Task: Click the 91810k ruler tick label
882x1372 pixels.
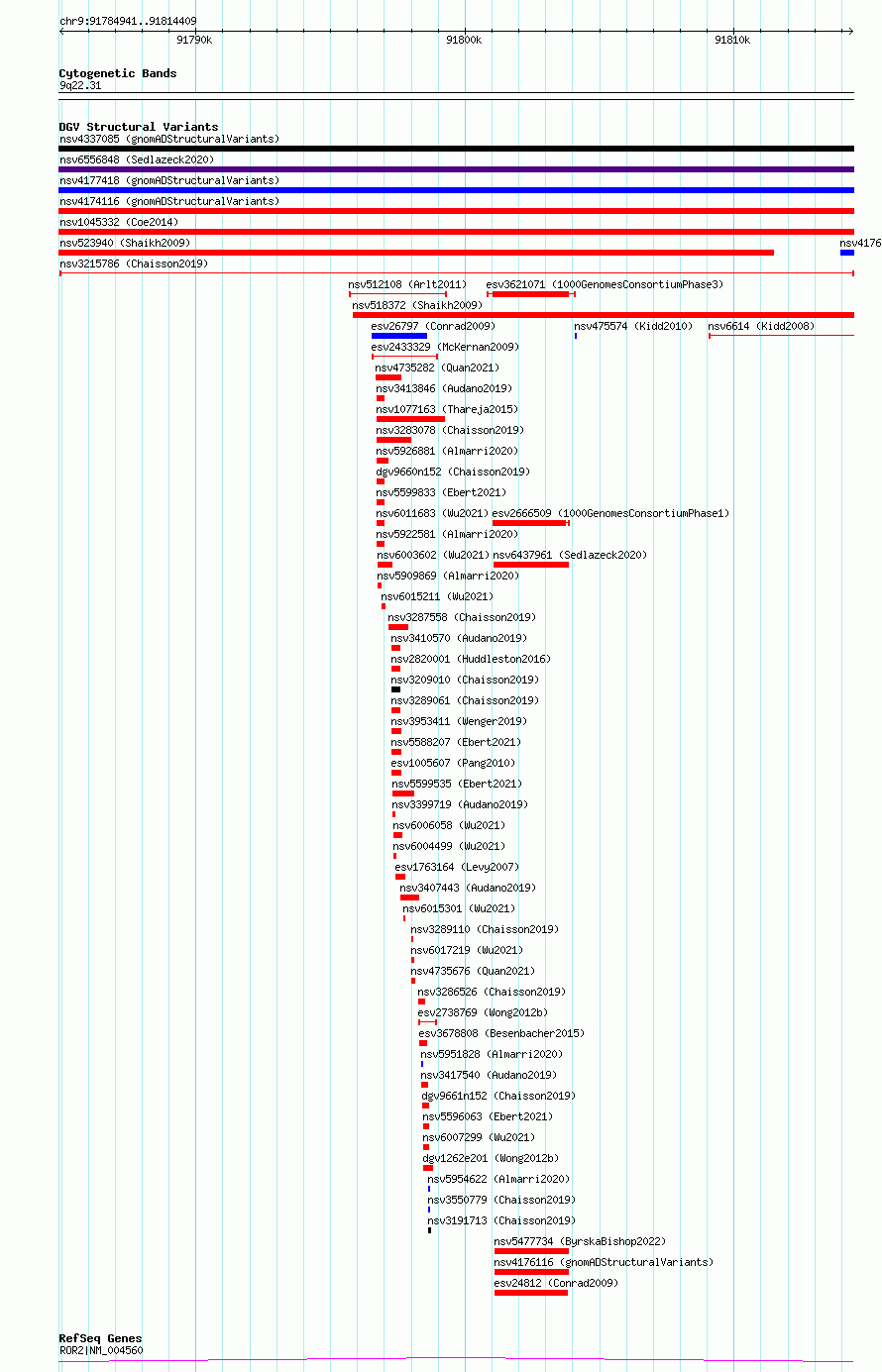Action: click(732, 40)
